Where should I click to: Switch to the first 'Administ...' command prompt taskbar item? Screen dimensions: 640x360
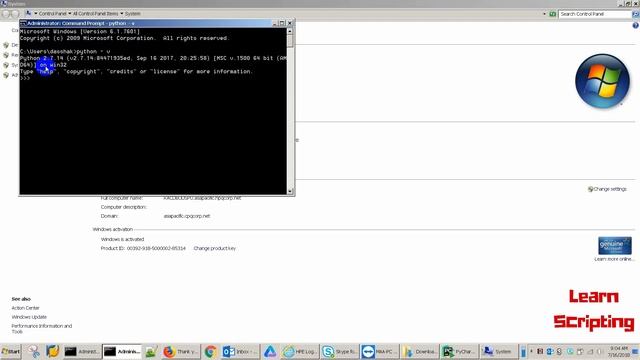click(x=82, y=351)
